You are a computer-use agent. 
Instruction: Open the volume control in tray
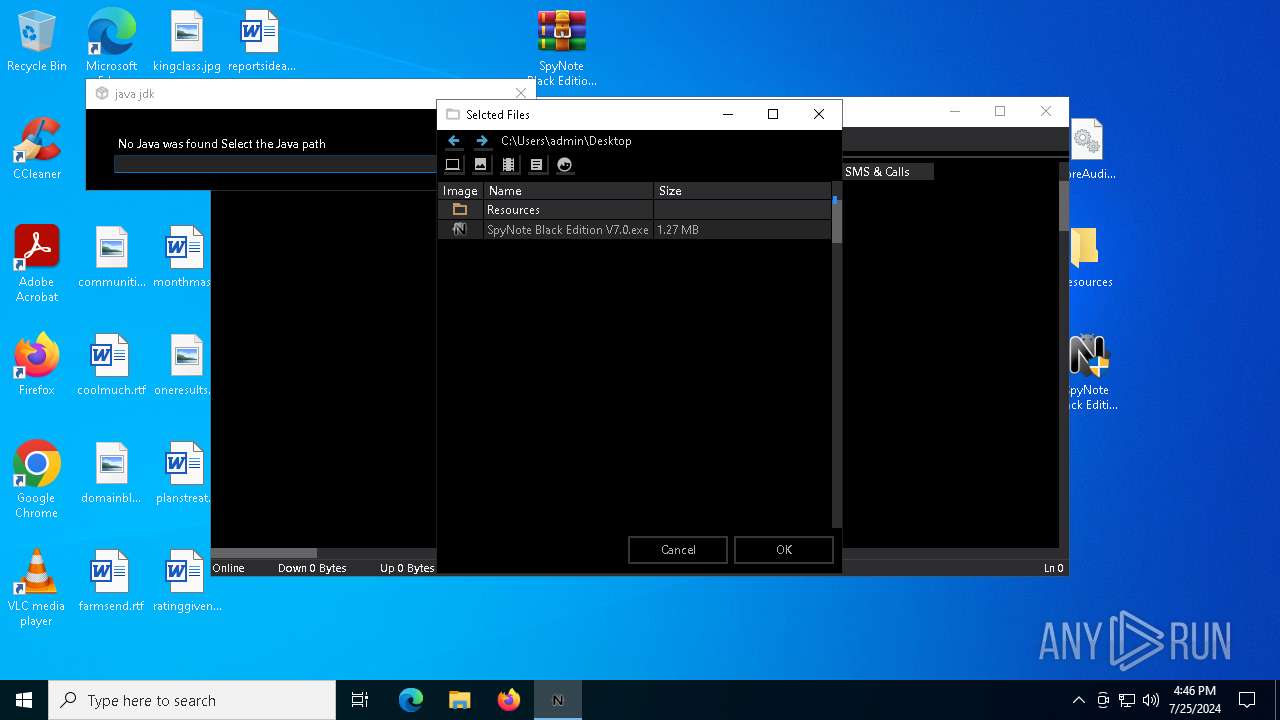point(1151,700)
